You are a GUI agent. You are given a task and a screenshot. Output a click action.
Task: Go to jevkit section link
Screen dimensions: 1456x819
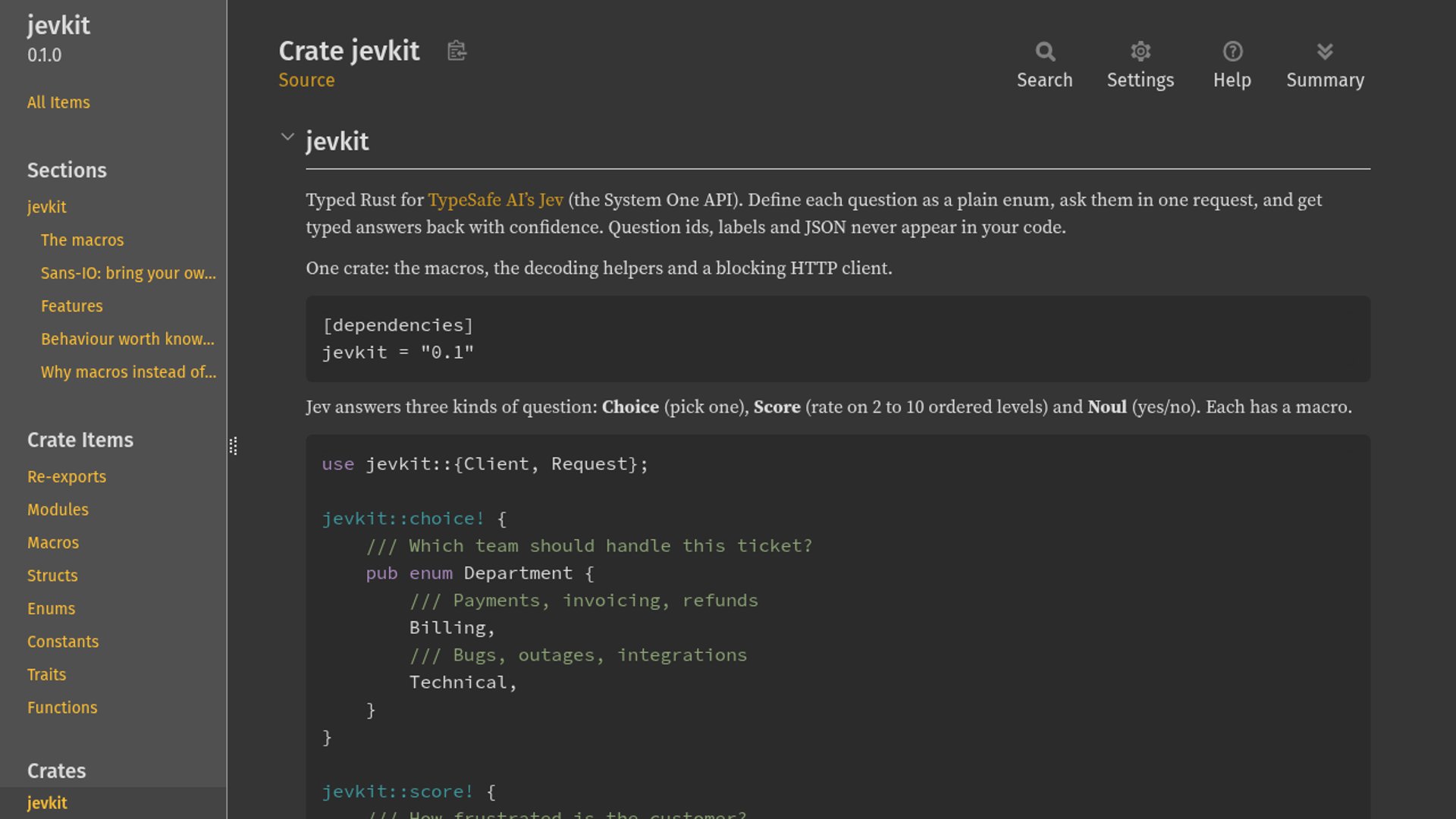47,207
